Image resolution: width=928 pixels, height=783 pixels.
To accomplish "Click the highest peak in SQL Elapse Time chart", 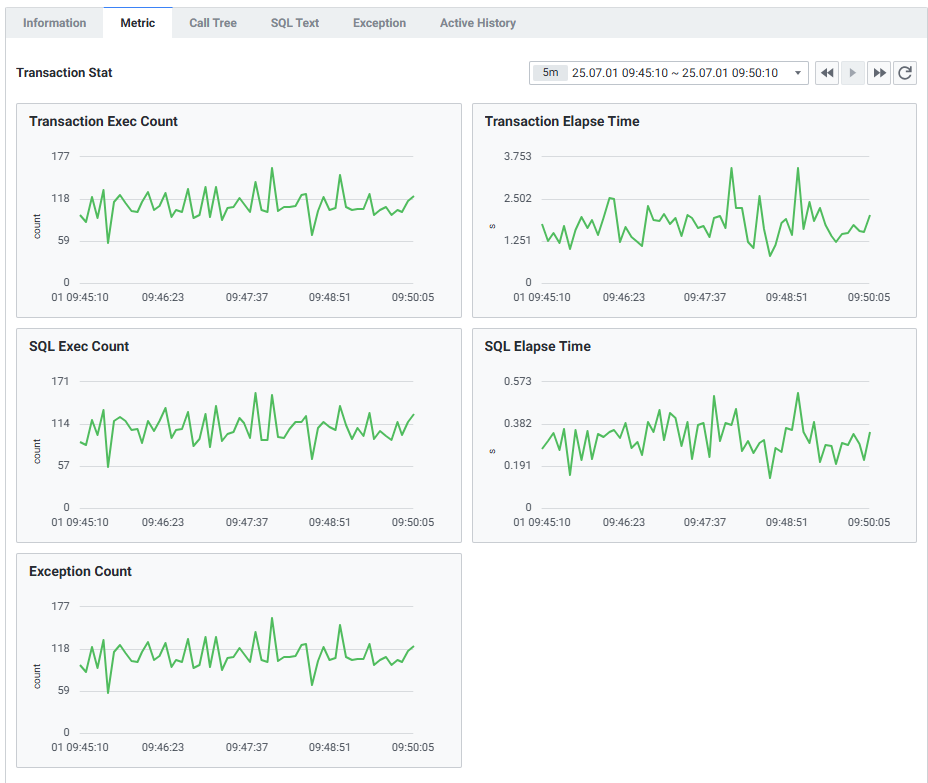I will click(798, 393).
